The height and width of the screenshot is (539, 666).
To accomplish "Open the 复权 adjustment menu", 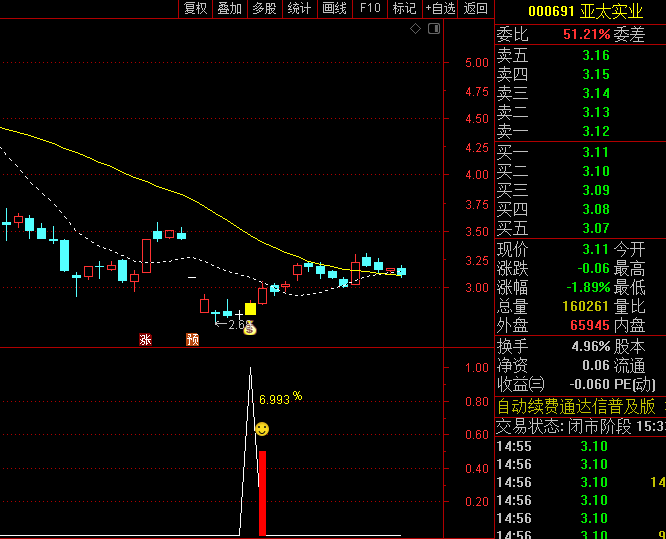I will (195, 8).
